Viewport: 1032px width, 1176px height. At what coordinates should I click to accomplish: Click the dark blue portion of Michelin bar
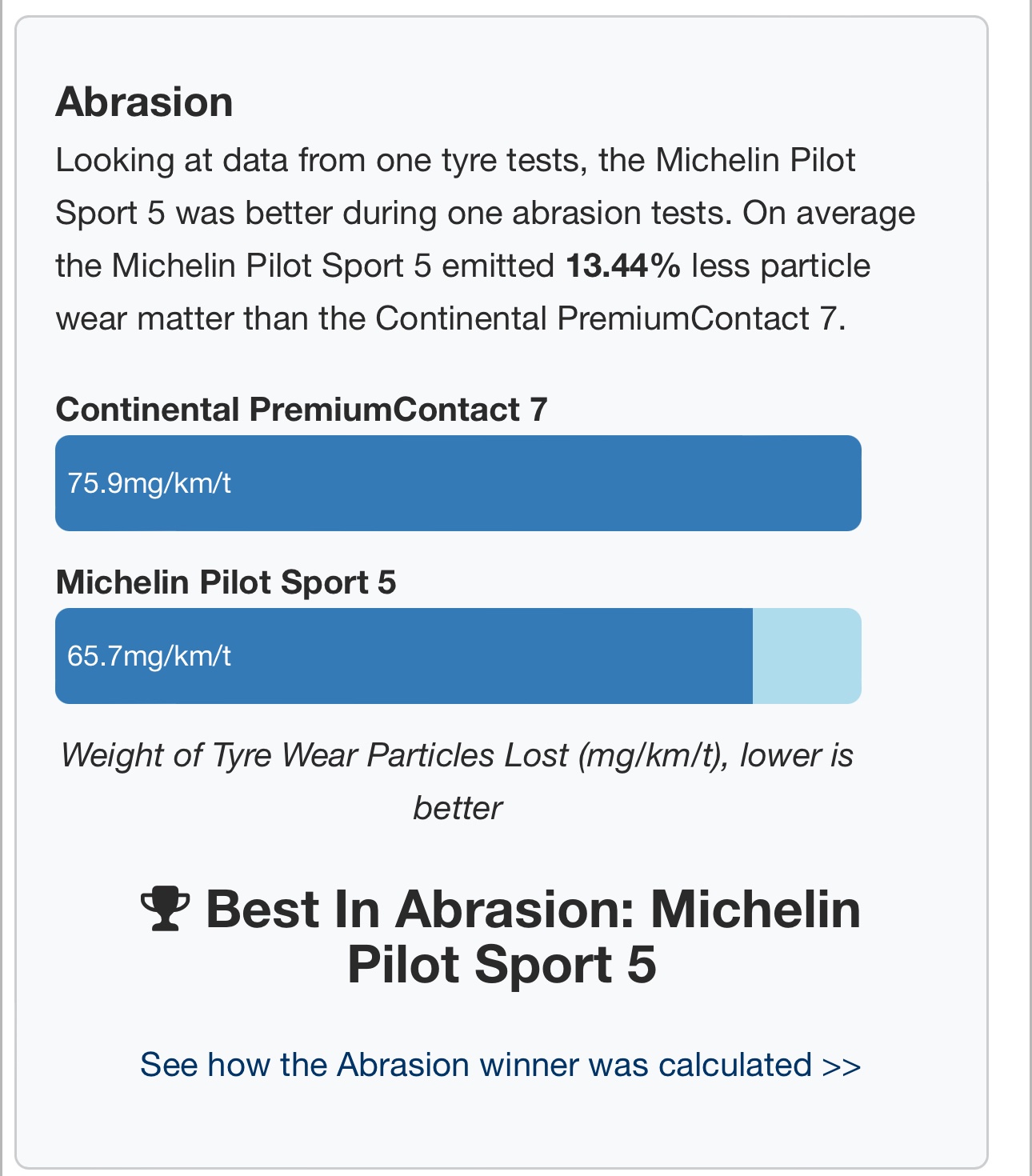pos(404,656)
